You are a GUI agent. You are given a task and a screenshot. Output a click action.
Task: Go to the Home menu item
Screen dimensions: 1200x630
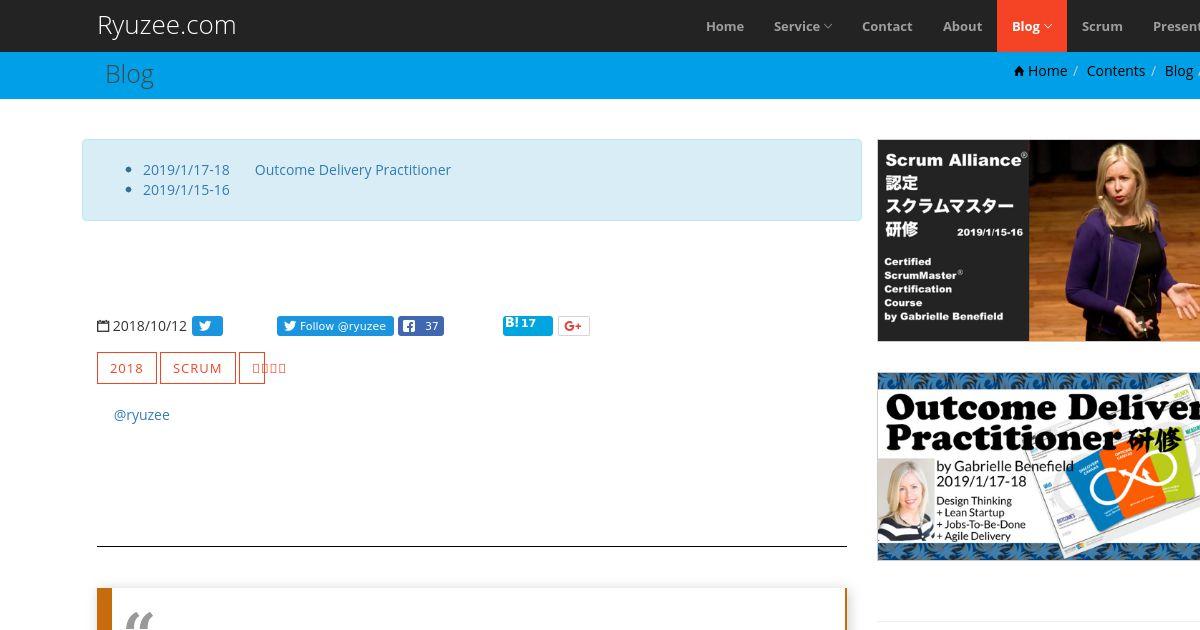coord(725,26)
